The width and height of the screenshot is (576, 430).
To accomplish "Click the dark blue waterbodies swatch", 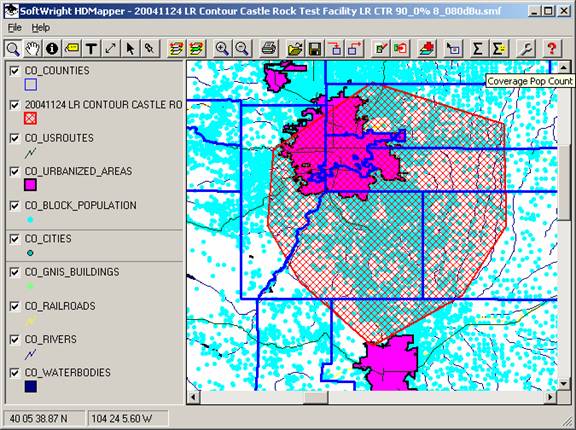I will (30, 386).
